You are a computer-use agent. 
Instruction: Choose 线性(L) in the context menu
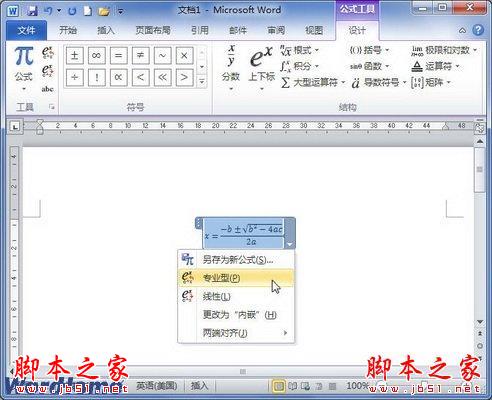pyautogui.click(x=236, y=296)
